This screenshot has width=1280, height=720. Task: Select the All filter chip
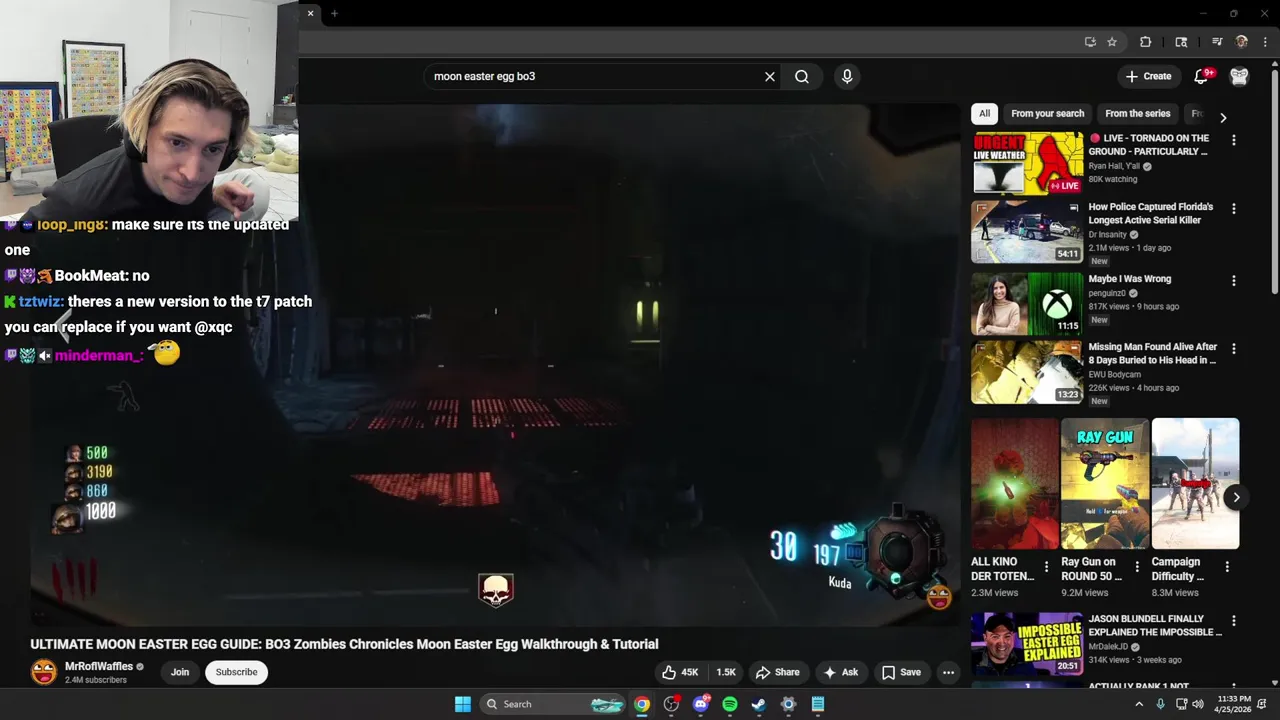click(984, 114)
